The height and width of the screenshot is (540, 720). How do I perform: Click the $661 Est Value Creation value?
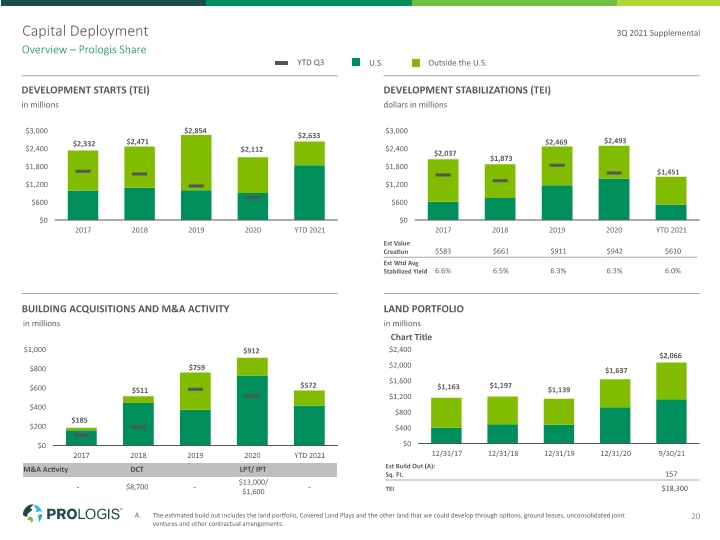(x=501, y=251)
